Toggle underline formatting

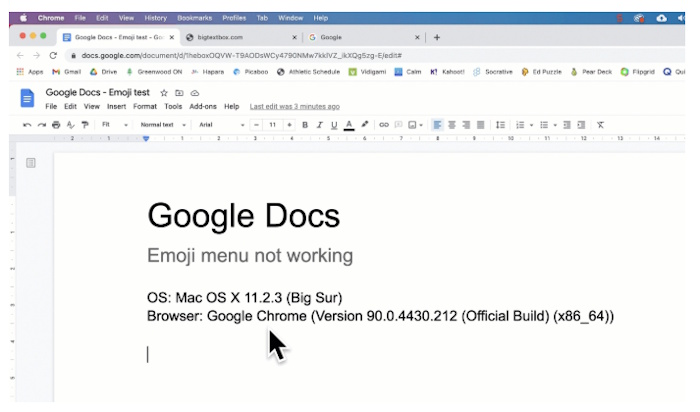click(334, 125)
